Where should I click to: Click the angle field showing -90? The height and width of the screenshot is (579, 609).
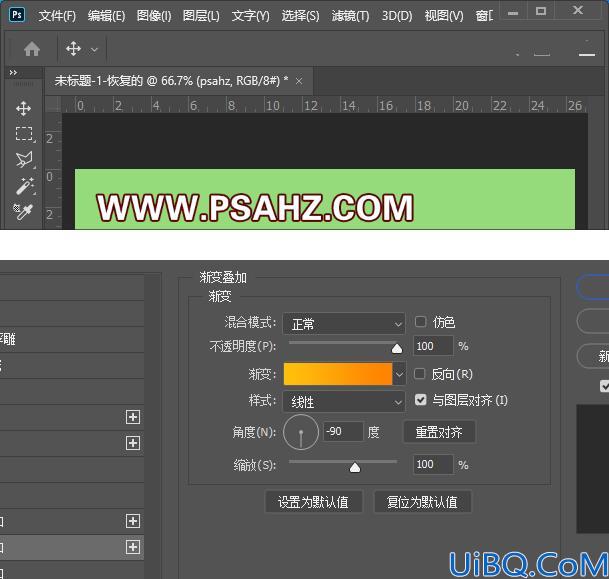(343, 431)
